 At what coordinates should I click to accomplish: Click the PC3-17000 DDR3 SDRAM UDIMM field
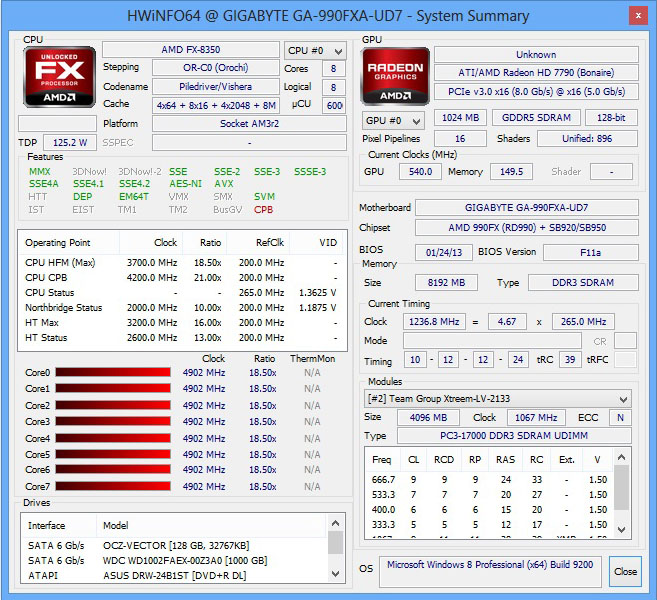[x=514, y=435]
